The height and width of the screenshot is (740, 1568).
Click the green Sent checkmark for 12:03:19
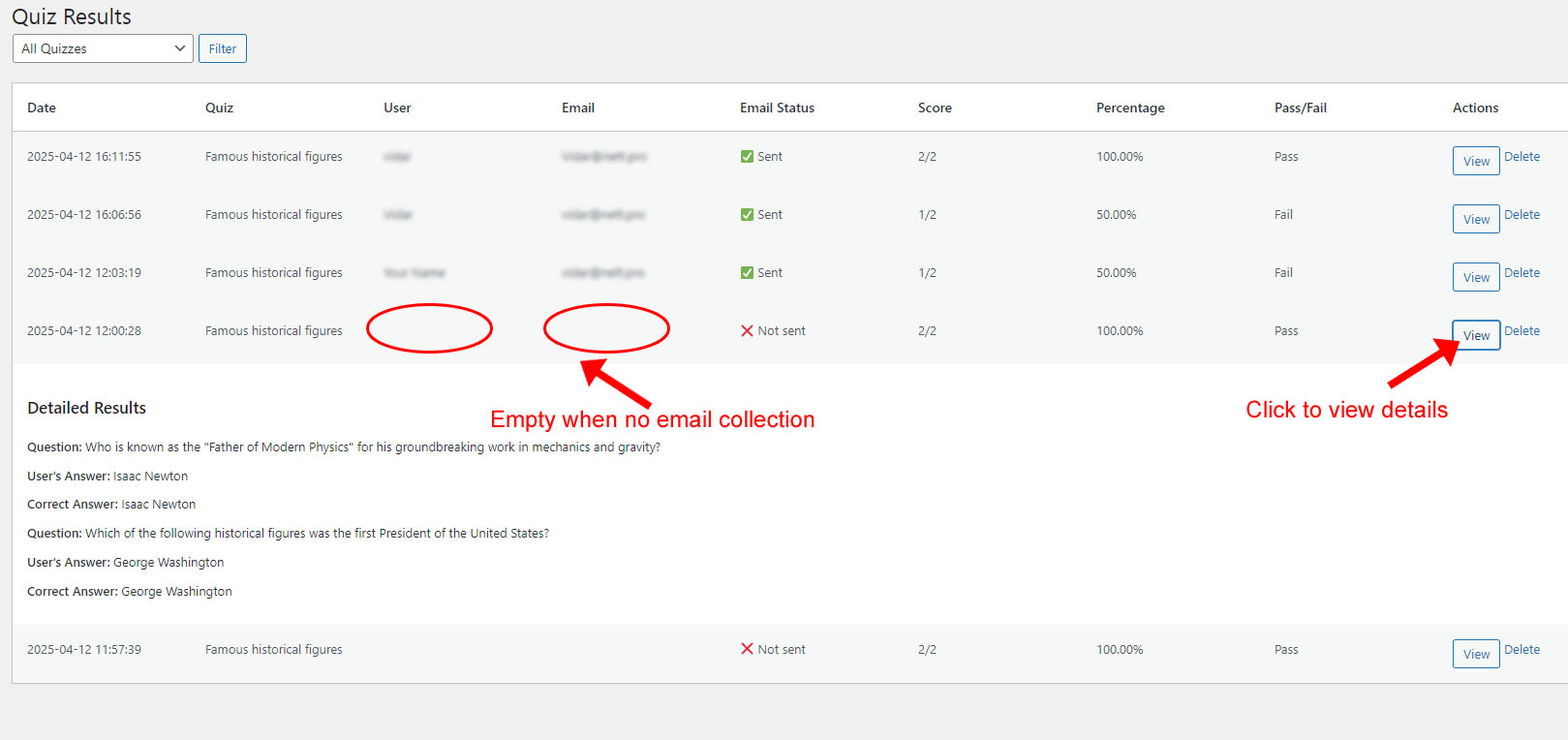click(x=747, y=272)
